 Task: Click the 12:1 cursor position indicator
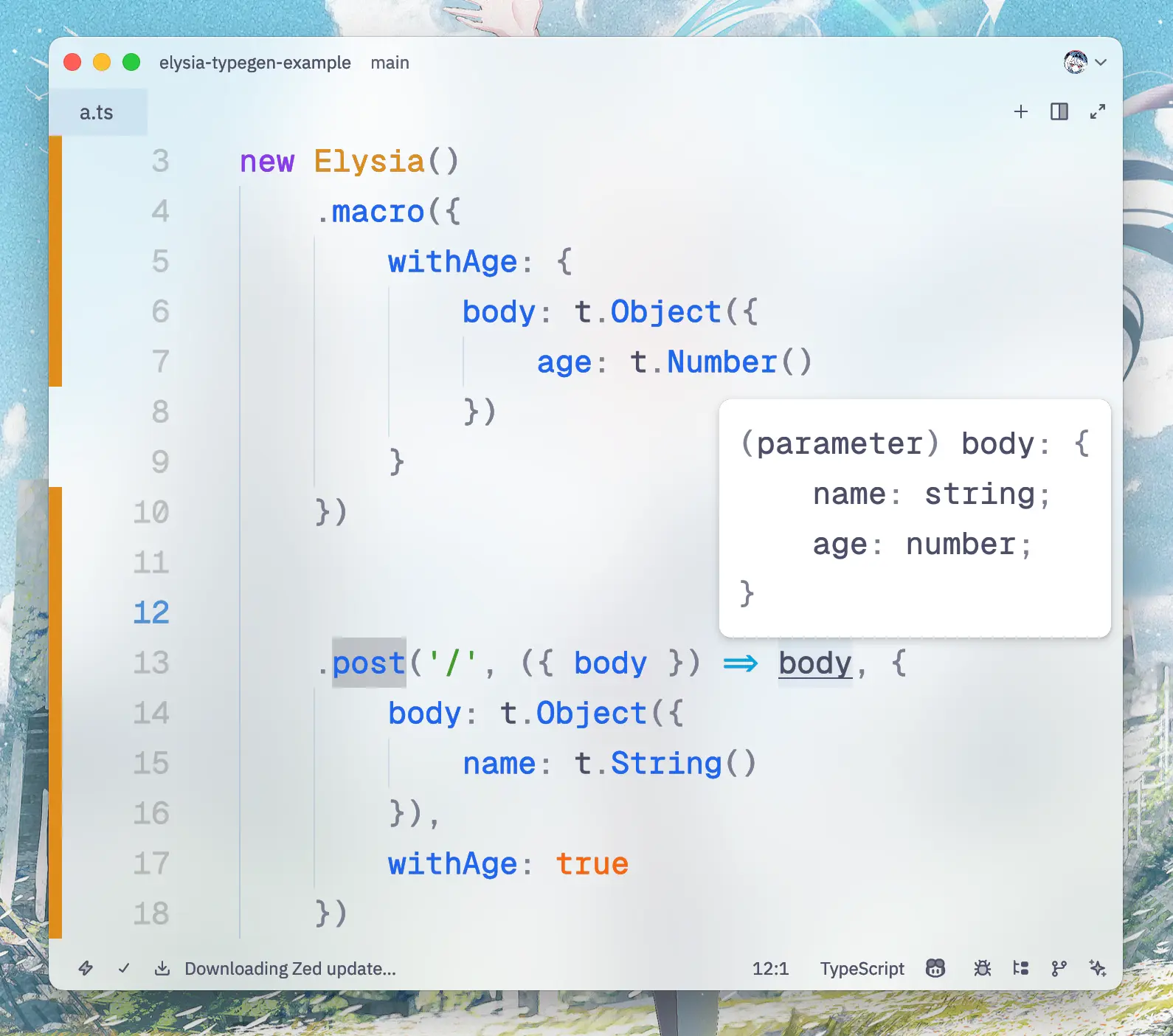tap(770, 968)
